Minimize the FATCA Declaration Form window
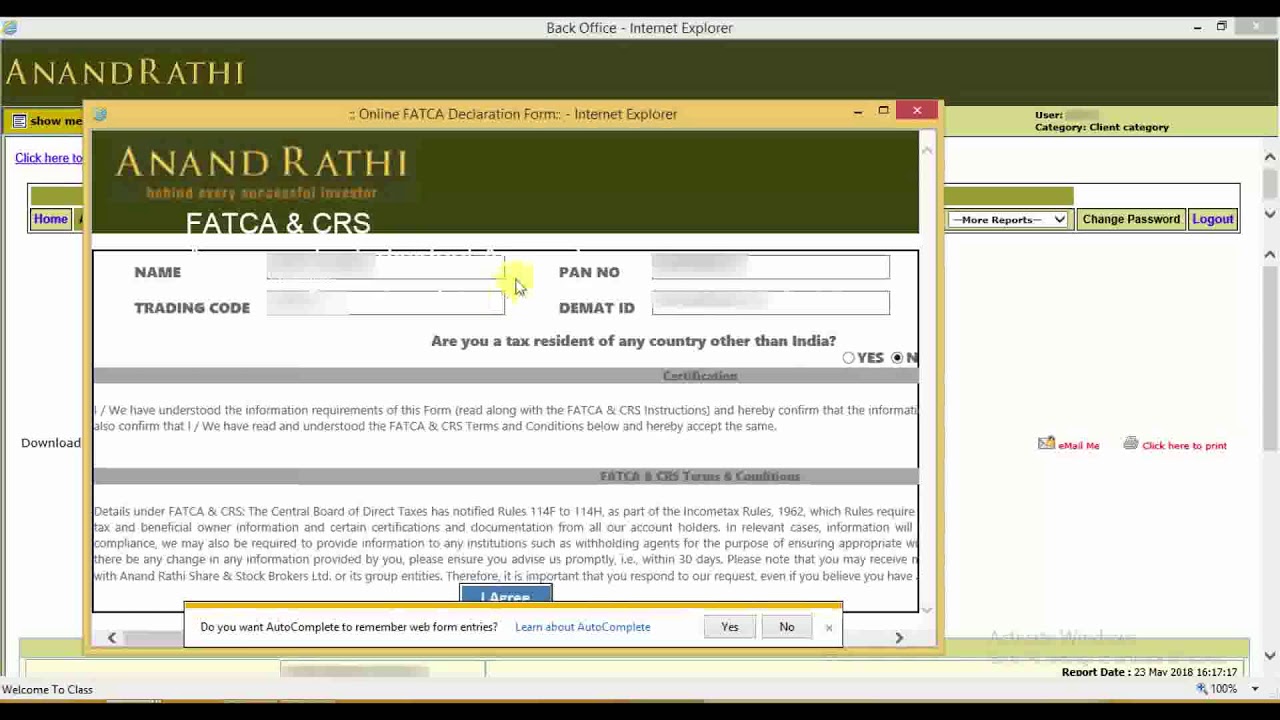This screenshot has width=1280, height=720. (857, 112)
